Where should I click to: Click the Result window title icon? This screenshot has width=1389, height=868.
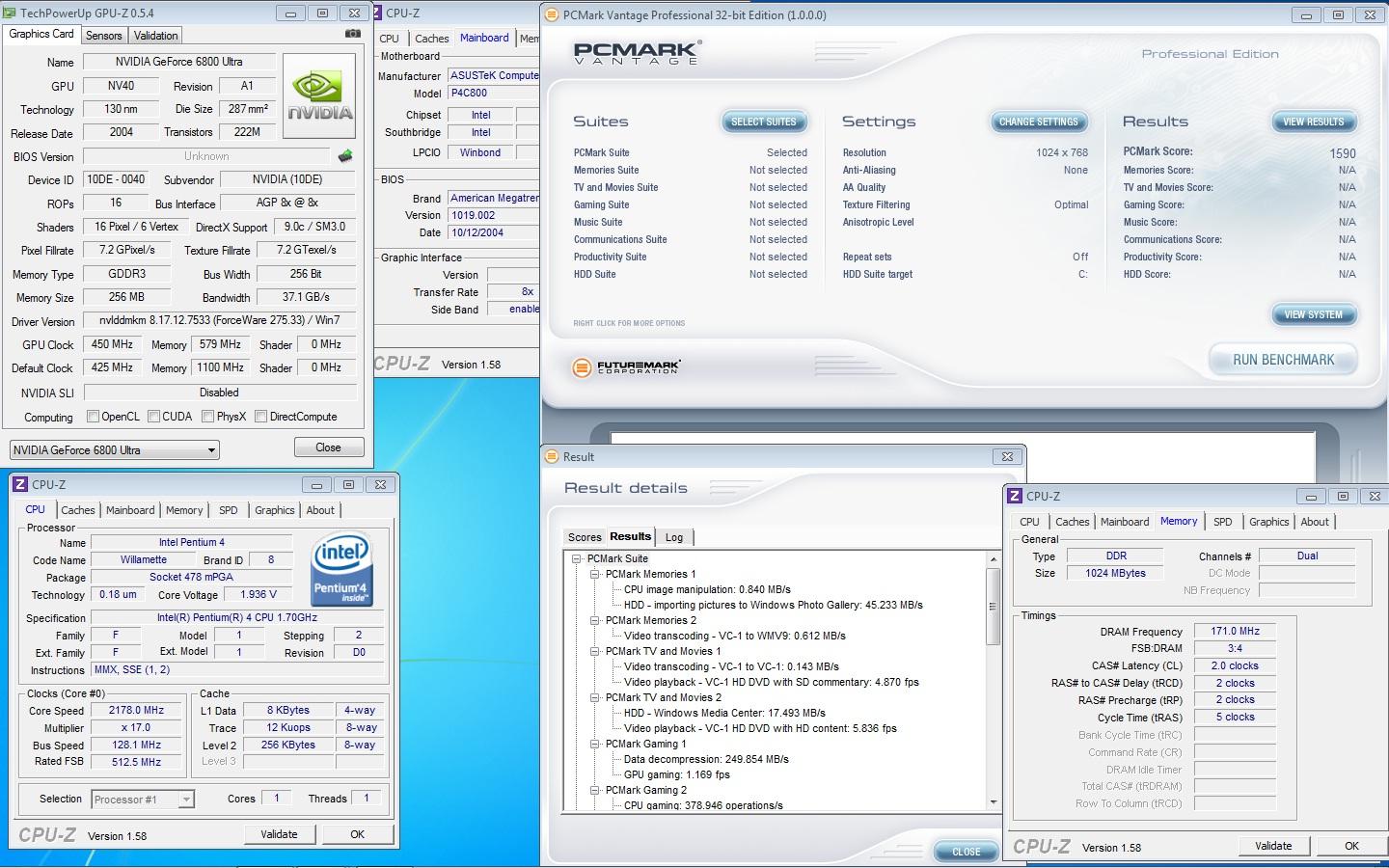pos(552,456)
